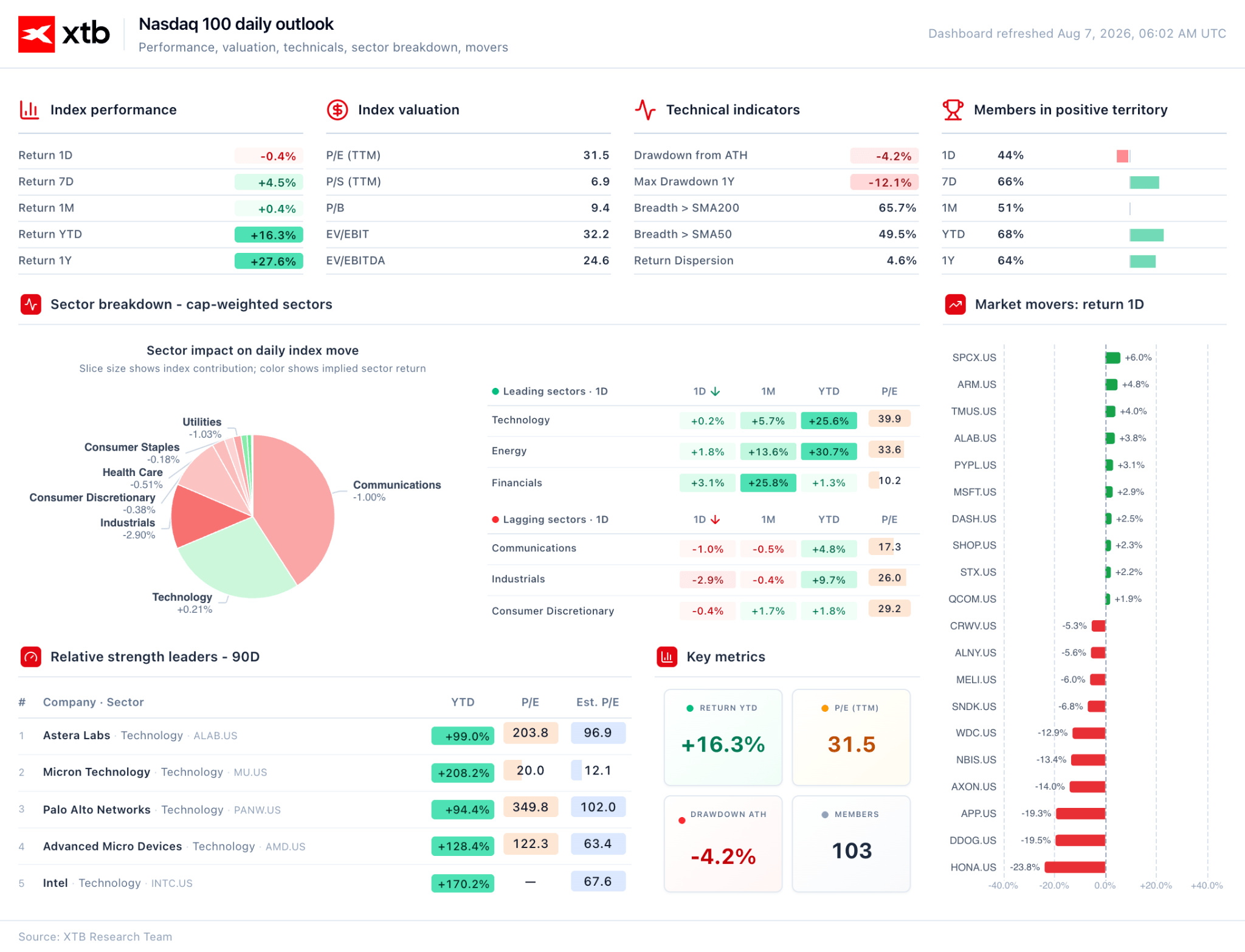The width and height of the screenshot is (1245, 952).
Task: Open the Drawdown ATH key metrics card
Action: pyautogui.click(x=723, y=844)
